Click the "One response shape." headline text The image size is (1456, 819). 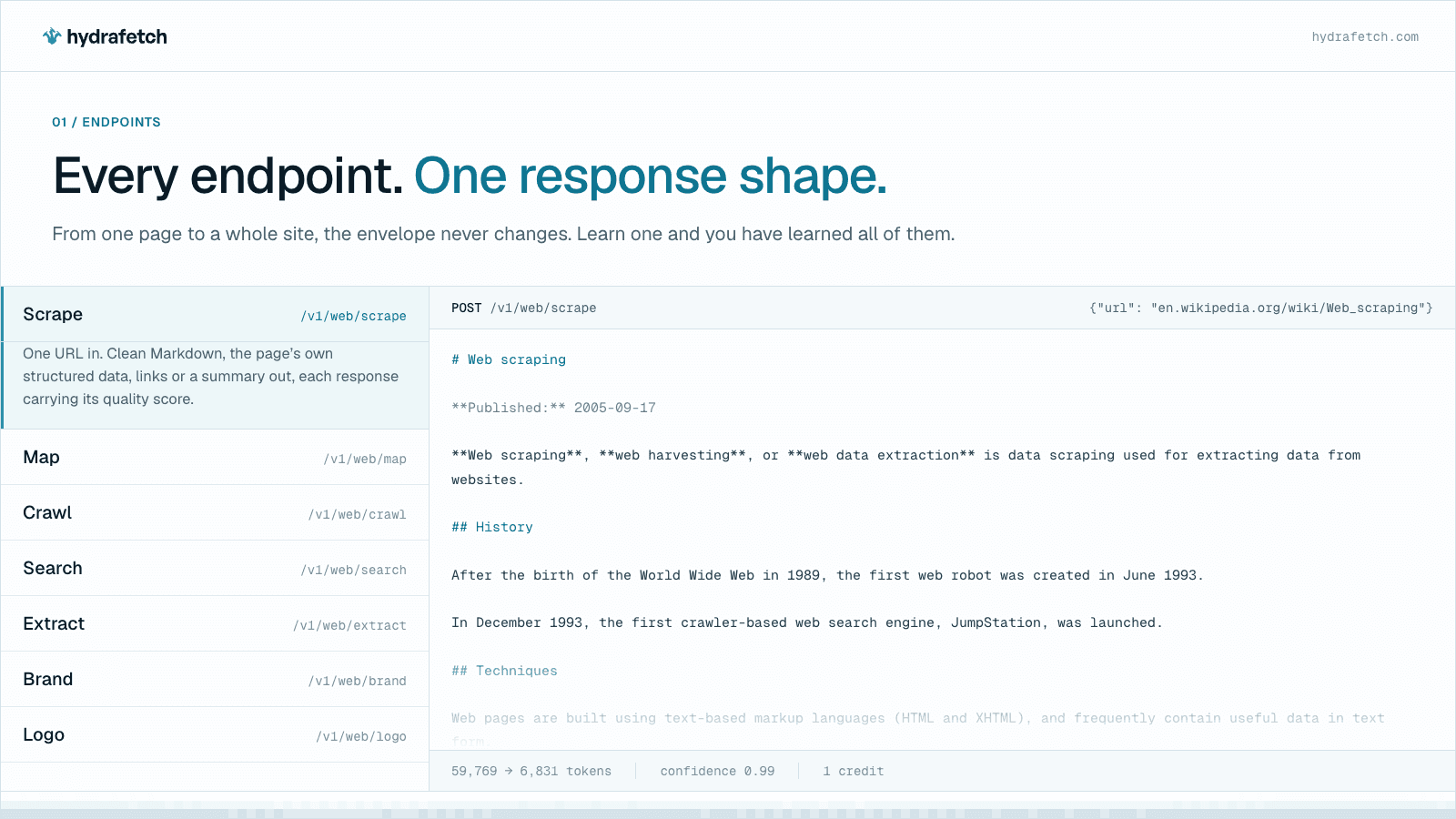point(651,176)
